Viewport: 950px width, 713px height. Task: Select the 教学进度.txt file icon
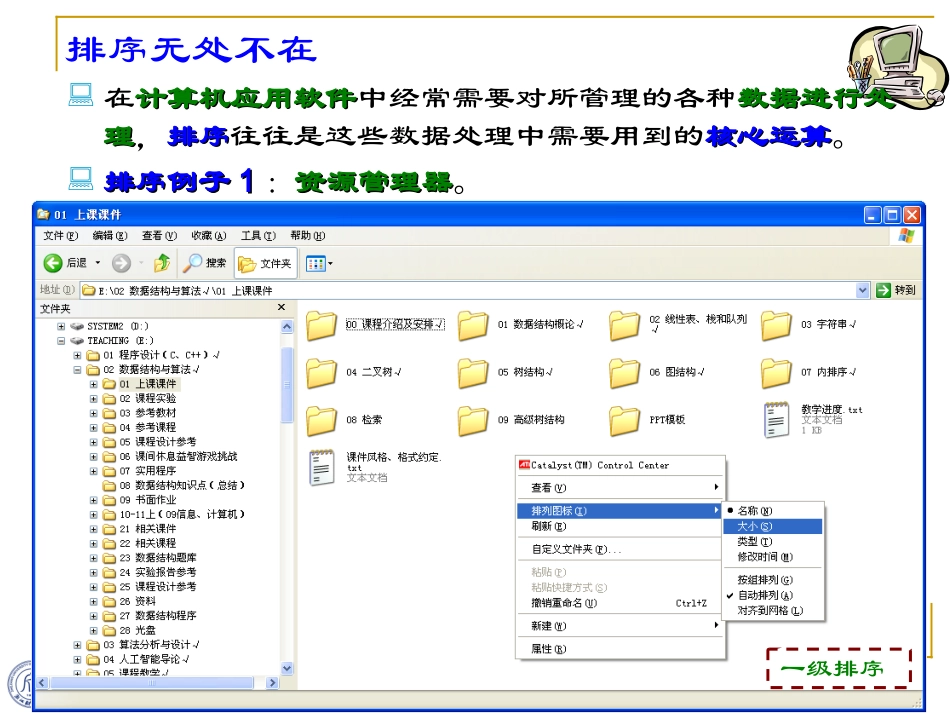coord(777,420)
